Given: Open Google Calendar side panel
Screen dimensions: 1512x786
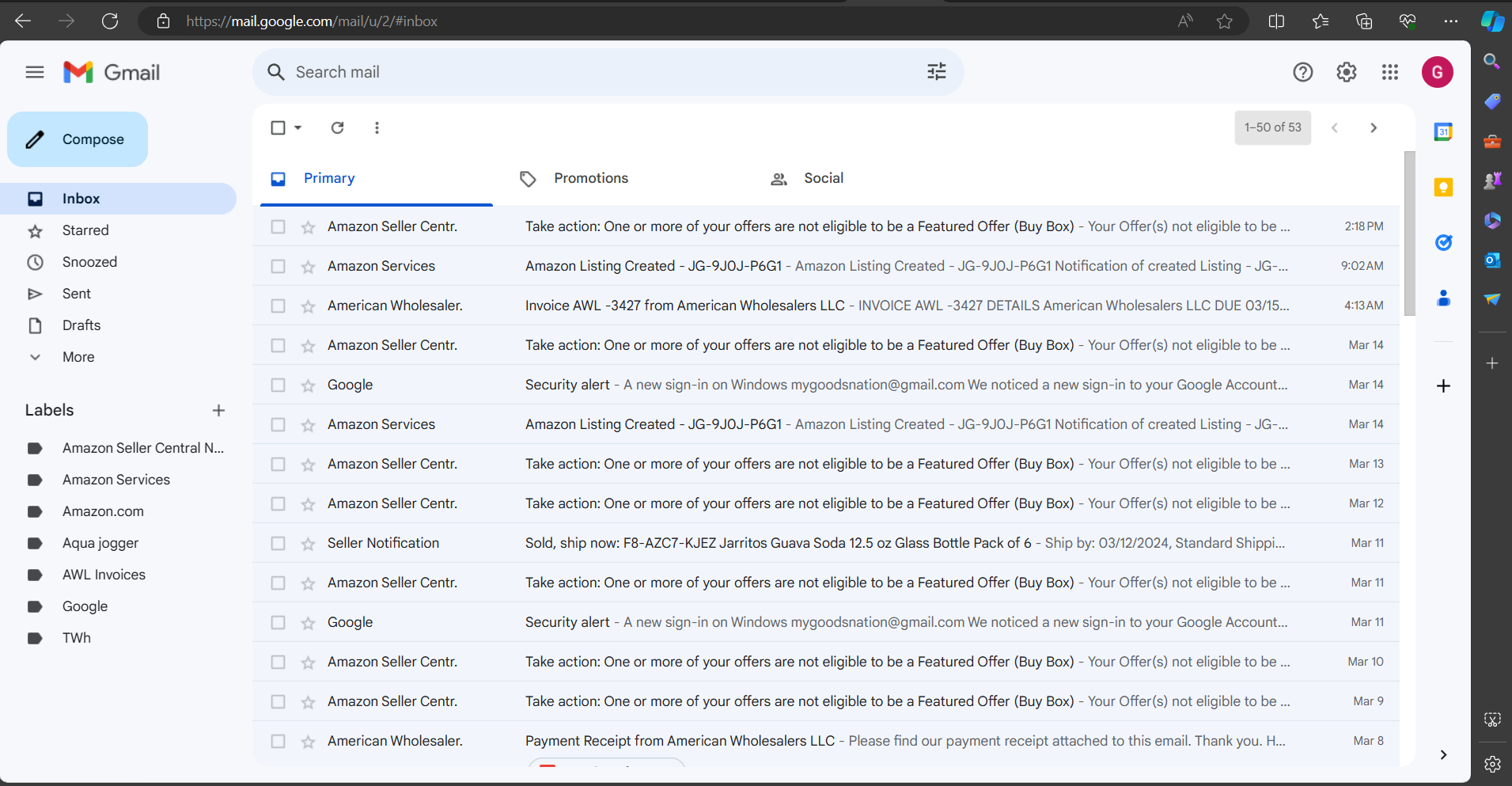Looking at the screenshot, I should click(x=1444, y=131).
